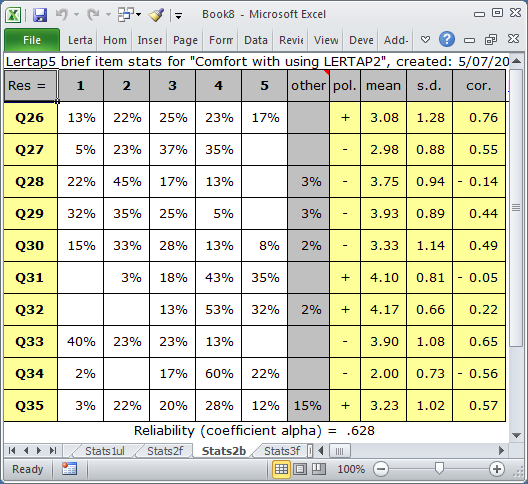Select the "cor." column header cell

pos(479,86)
